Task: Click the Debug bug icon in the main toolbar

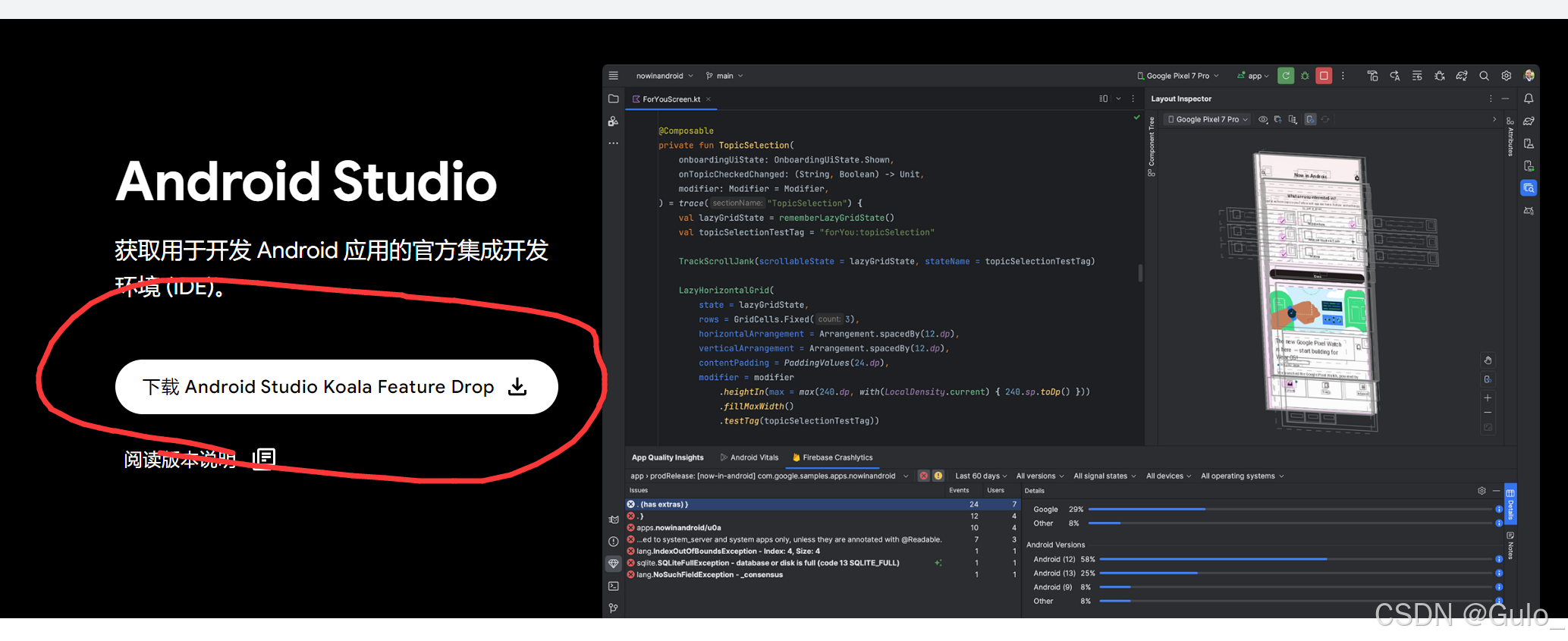Action: [x=1305, y=76]
